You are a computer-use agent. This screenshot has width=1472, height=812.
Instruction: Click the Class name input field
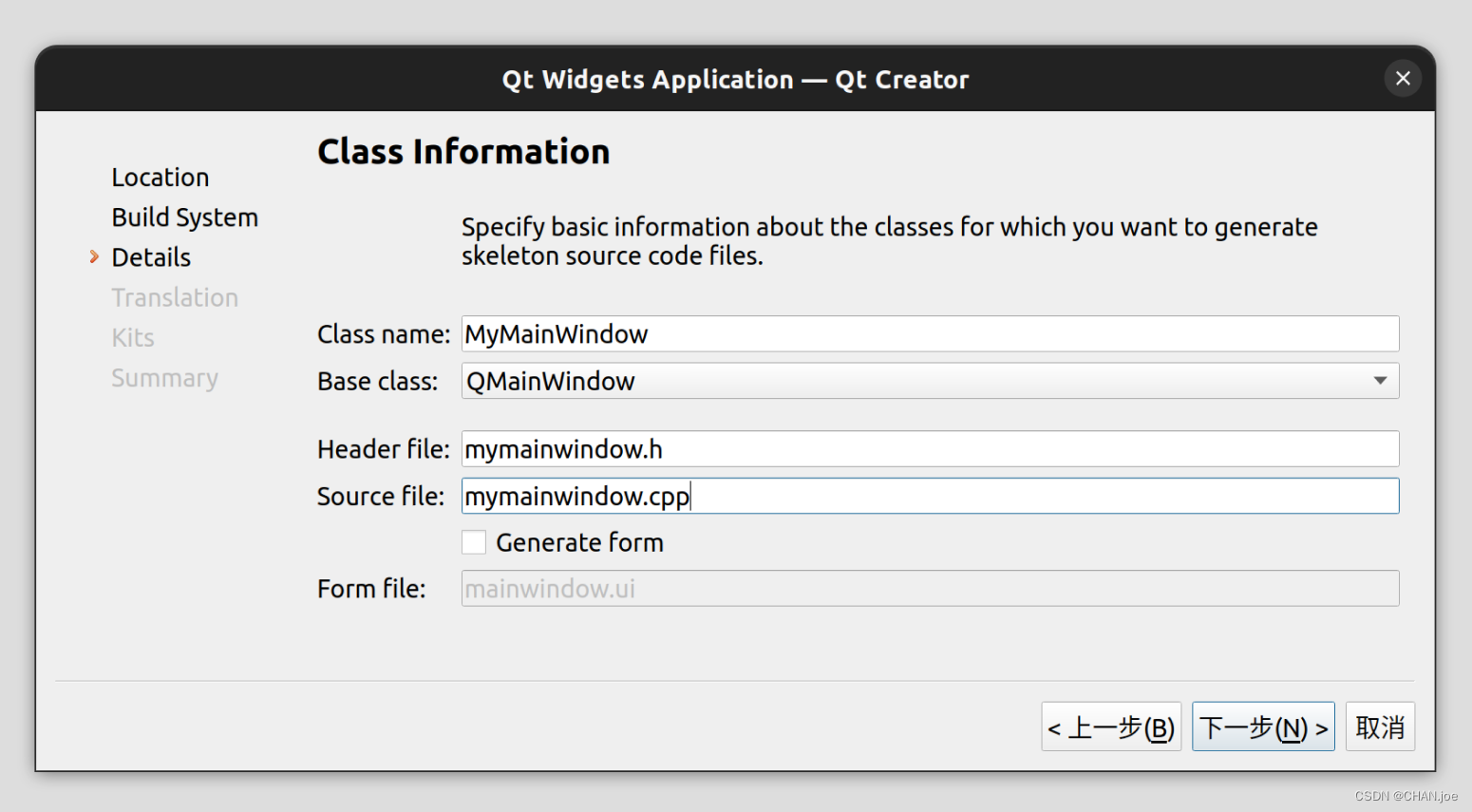tap(930, 334)
